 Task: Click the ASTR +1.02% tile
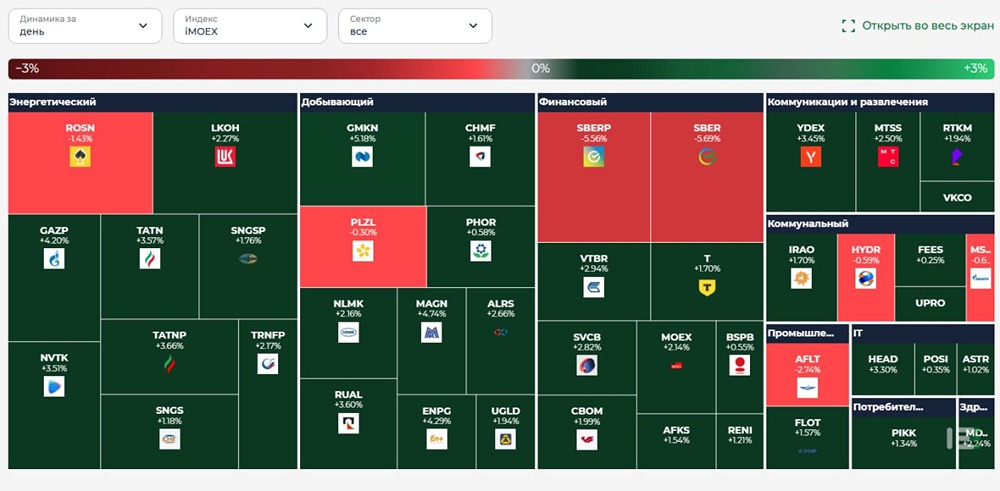click(x=976, y=369)
